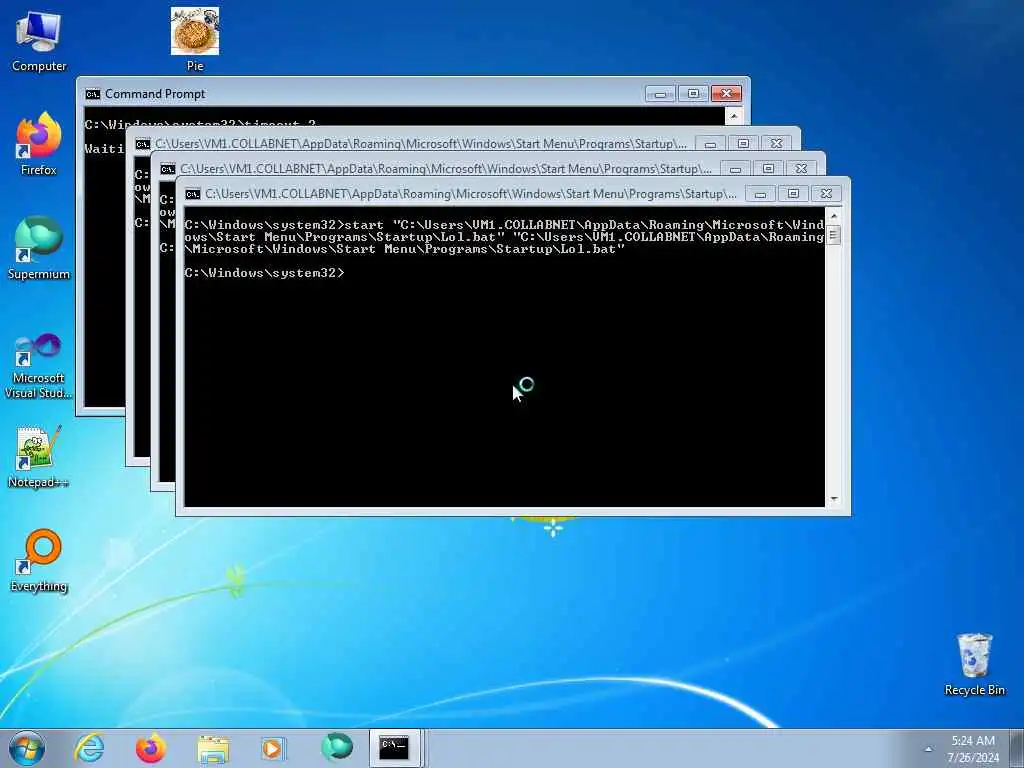
Task: Select the Command Prompt taskbar button
Action: pyautogui.click(x=394, y=748)
